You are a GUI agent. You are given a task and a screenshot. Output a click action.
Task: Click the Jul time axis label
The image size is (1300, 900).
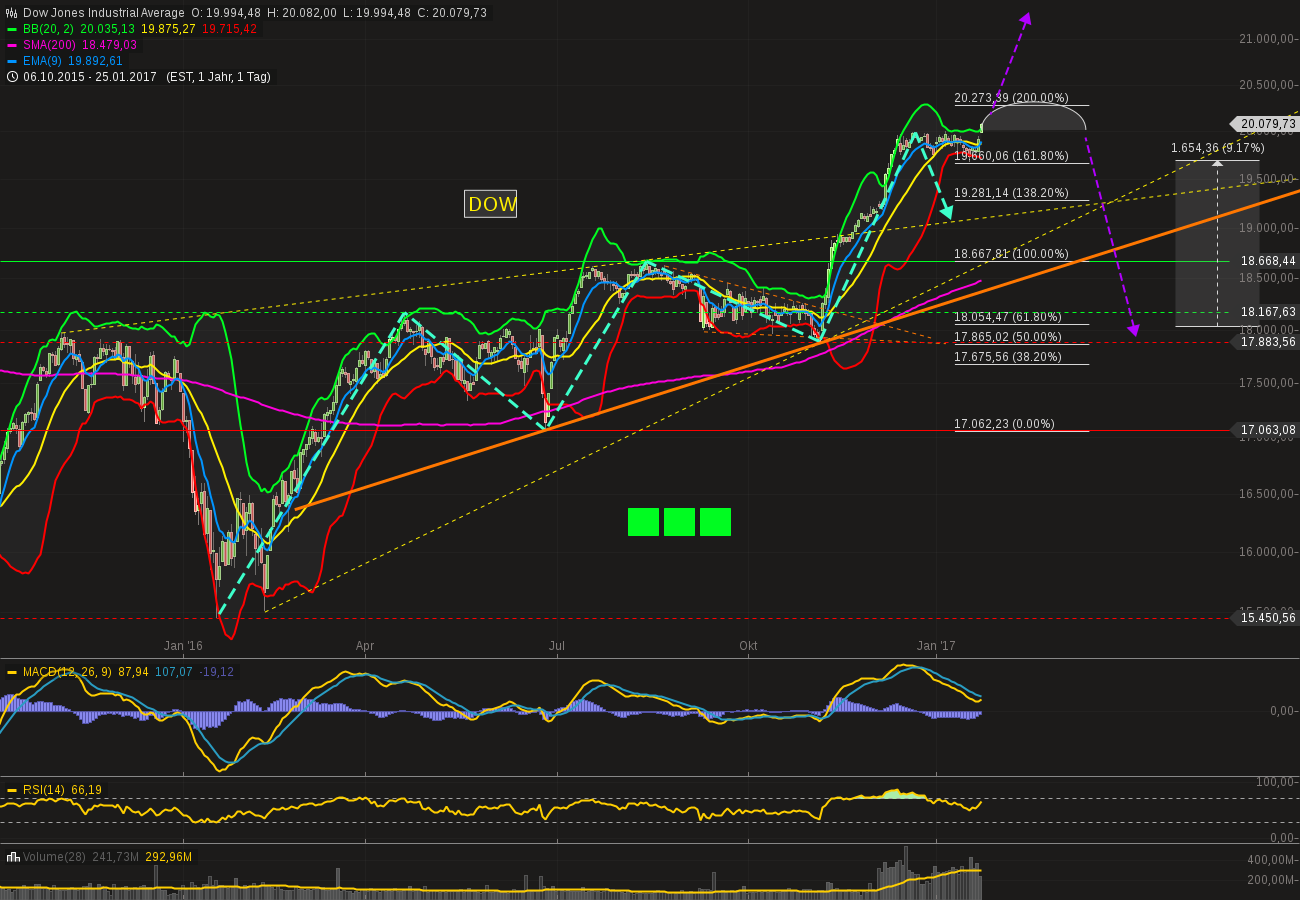pyautogui.click(x=556, y=646)
